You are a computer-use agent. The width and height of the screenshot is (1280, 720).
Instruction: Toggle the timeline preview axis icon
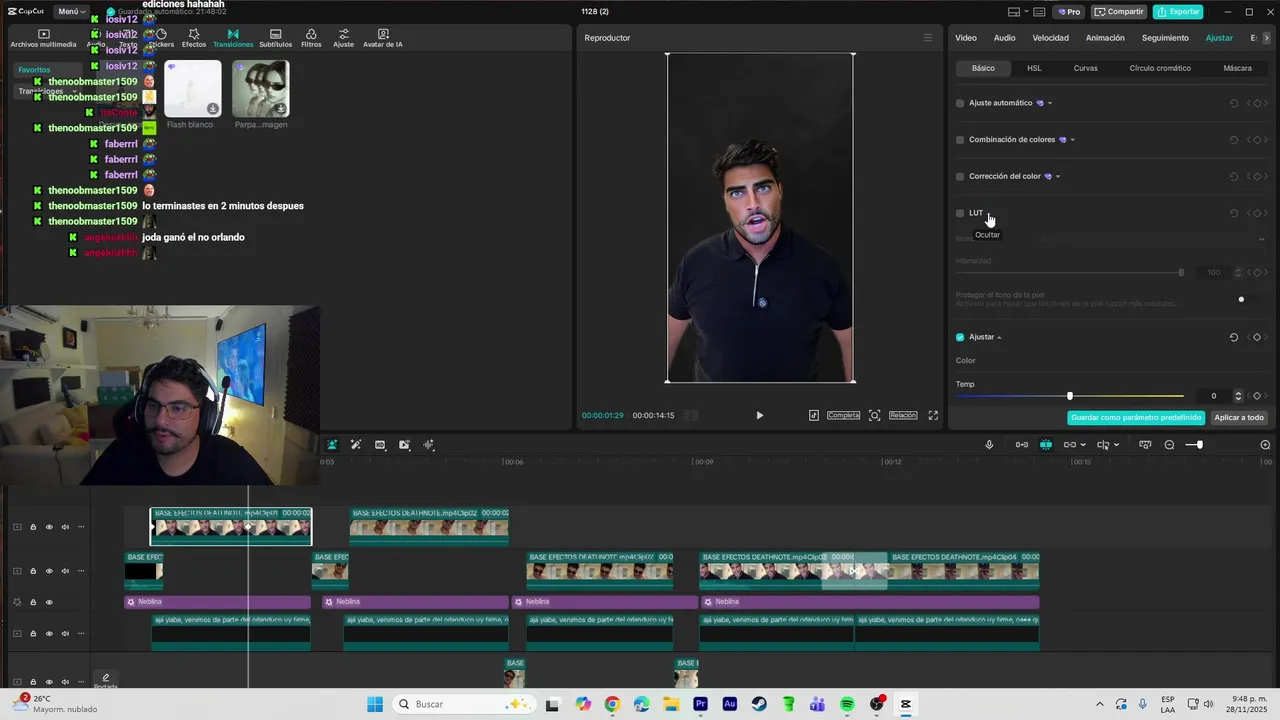coord(1145,445)
